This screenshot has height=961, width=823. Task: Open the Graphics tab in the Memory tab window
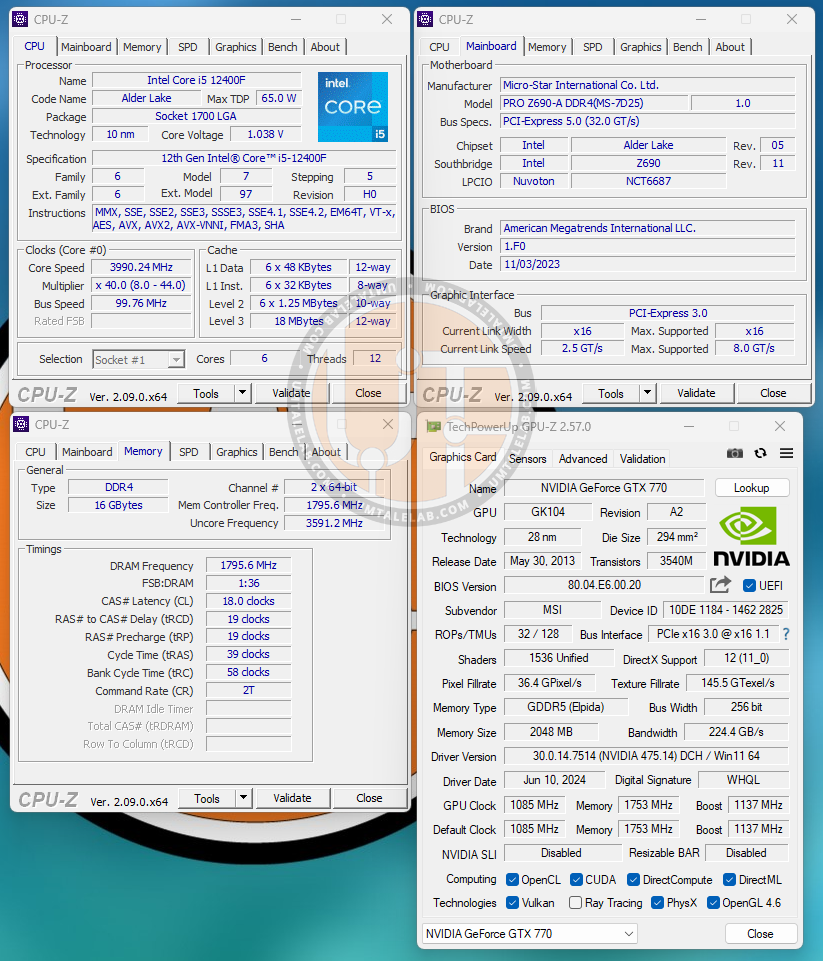(237, 452)
